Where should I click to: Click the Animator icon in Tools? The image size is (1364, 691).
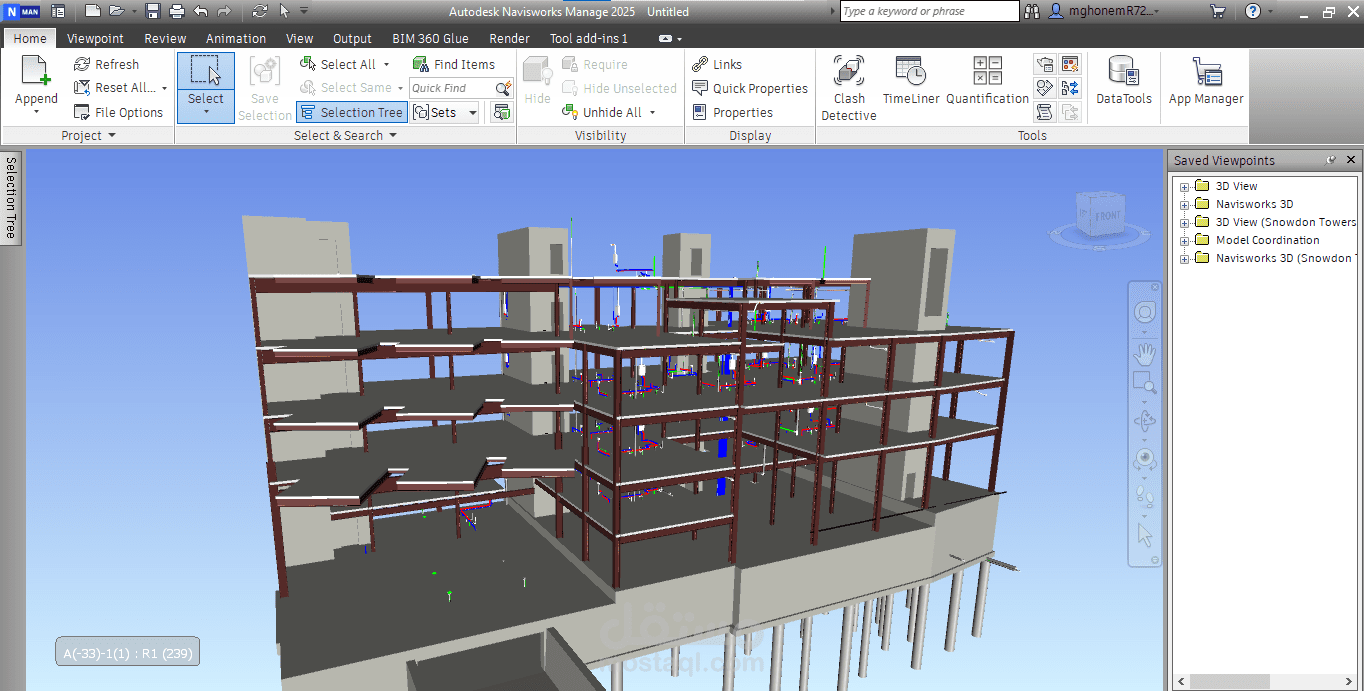[x=1045, y=88]
